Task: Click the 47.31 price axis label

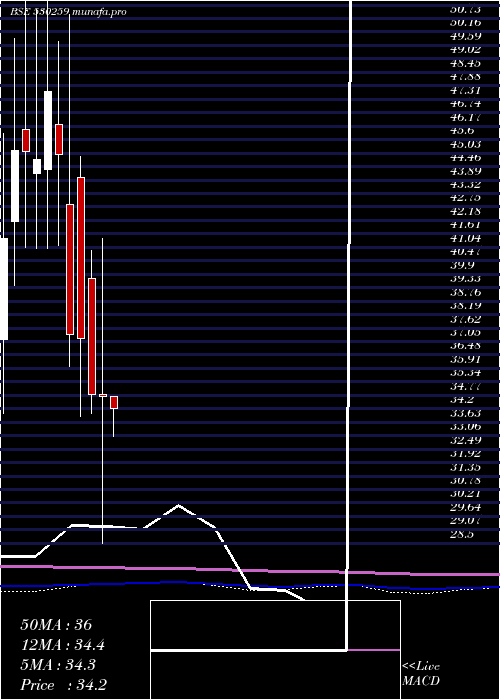Action: coord(465,91)
